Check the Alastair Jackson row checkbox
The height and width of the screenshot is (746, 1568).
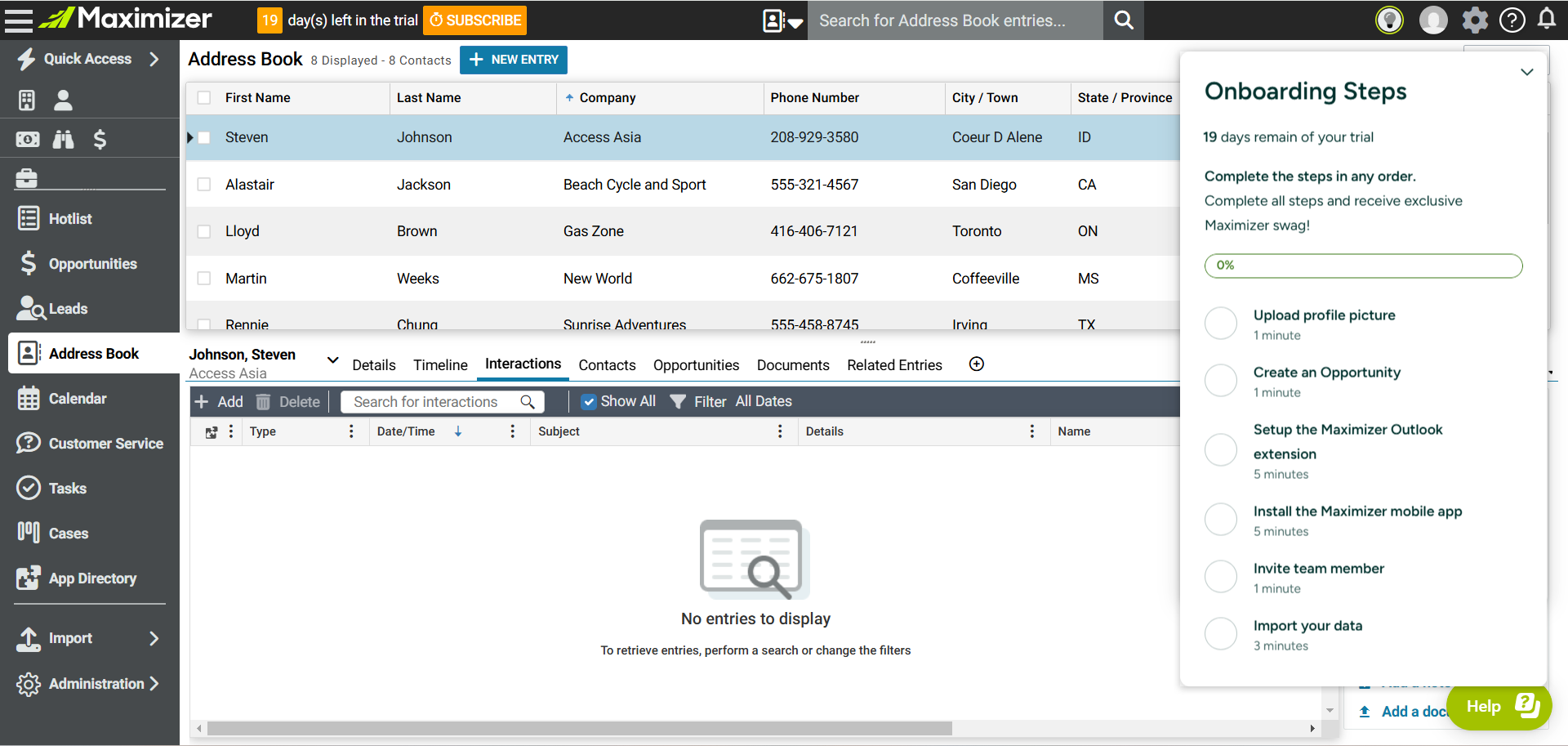[204, 185]
